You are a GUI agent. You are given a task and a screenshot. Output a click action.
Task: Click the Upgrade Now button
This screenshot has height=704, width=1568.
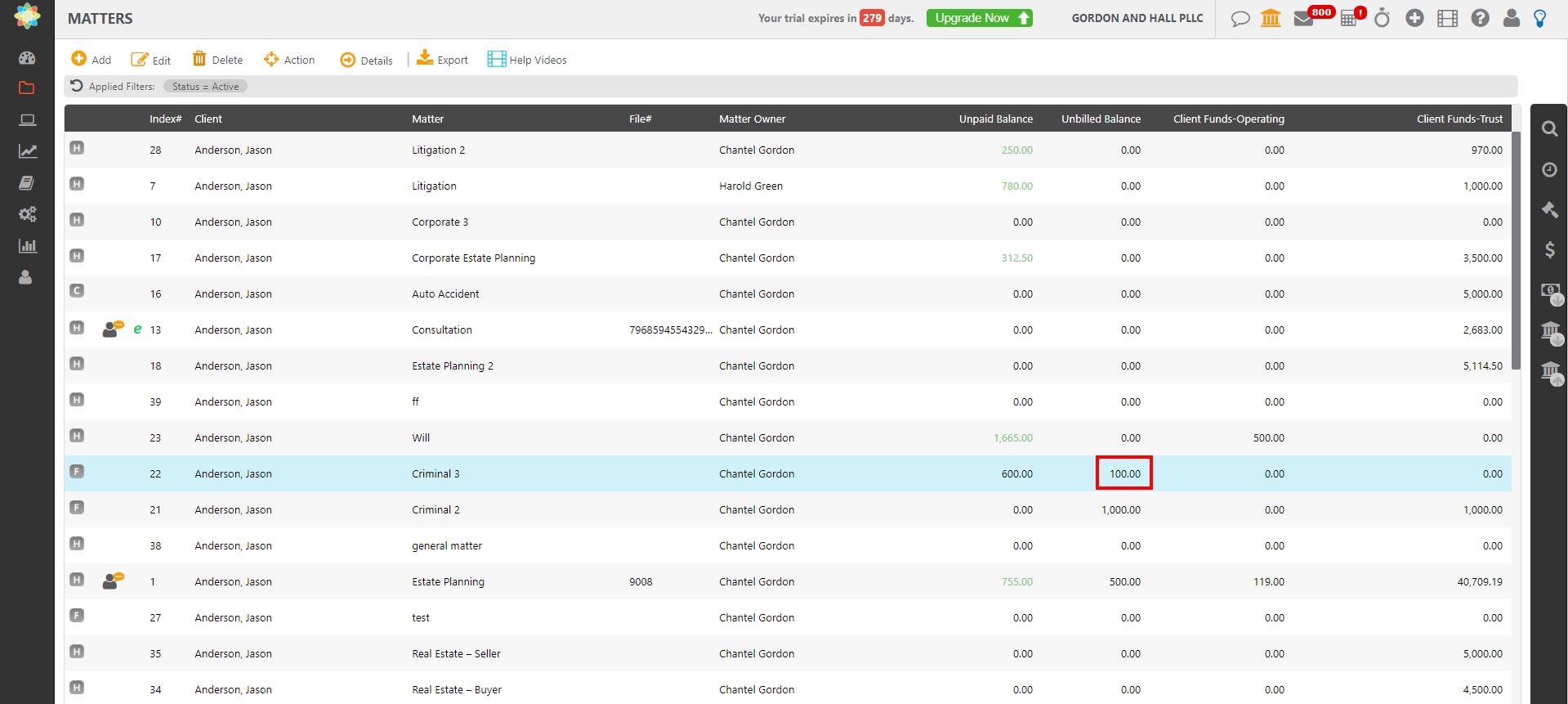(979, 18)
